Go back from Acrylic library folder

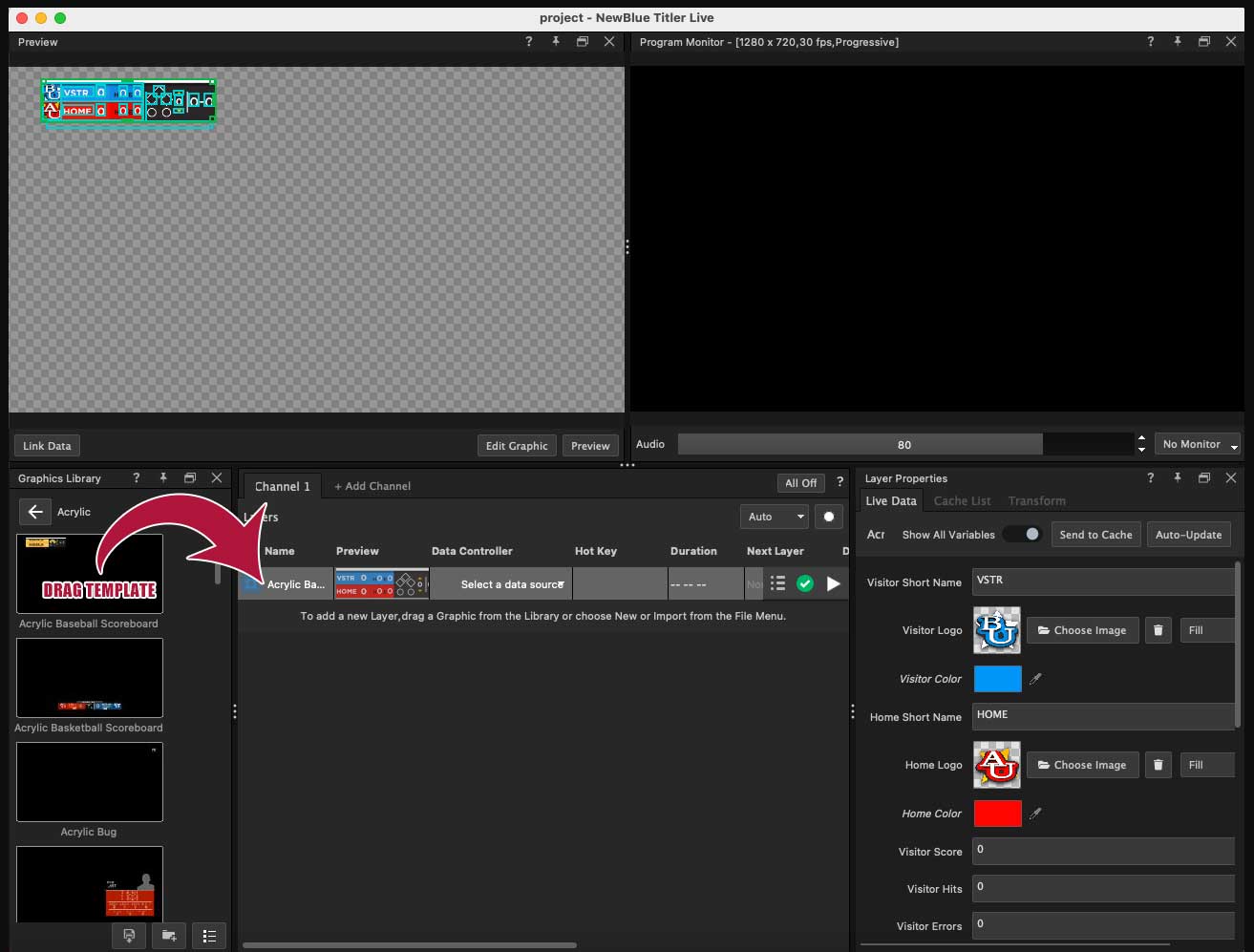point(35,512)
